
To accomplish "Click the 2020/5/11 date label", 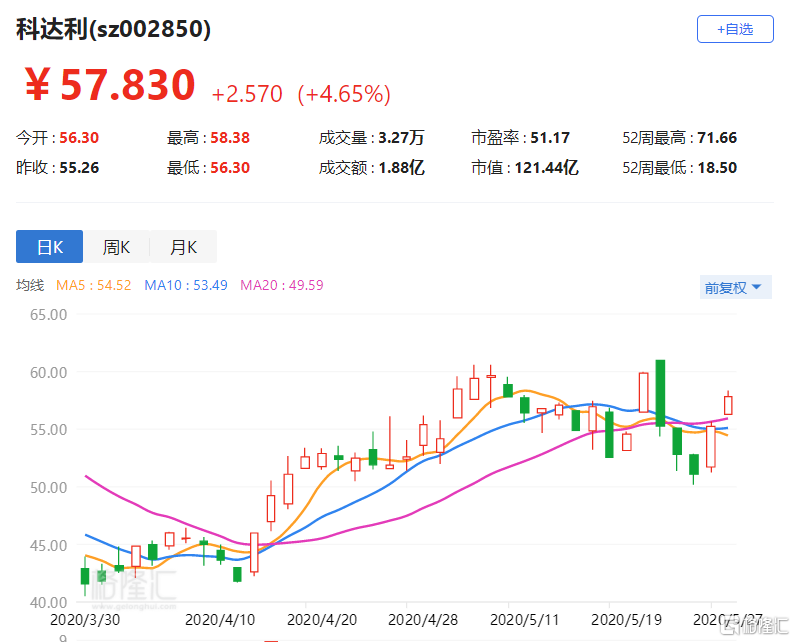I will (524, 620).
